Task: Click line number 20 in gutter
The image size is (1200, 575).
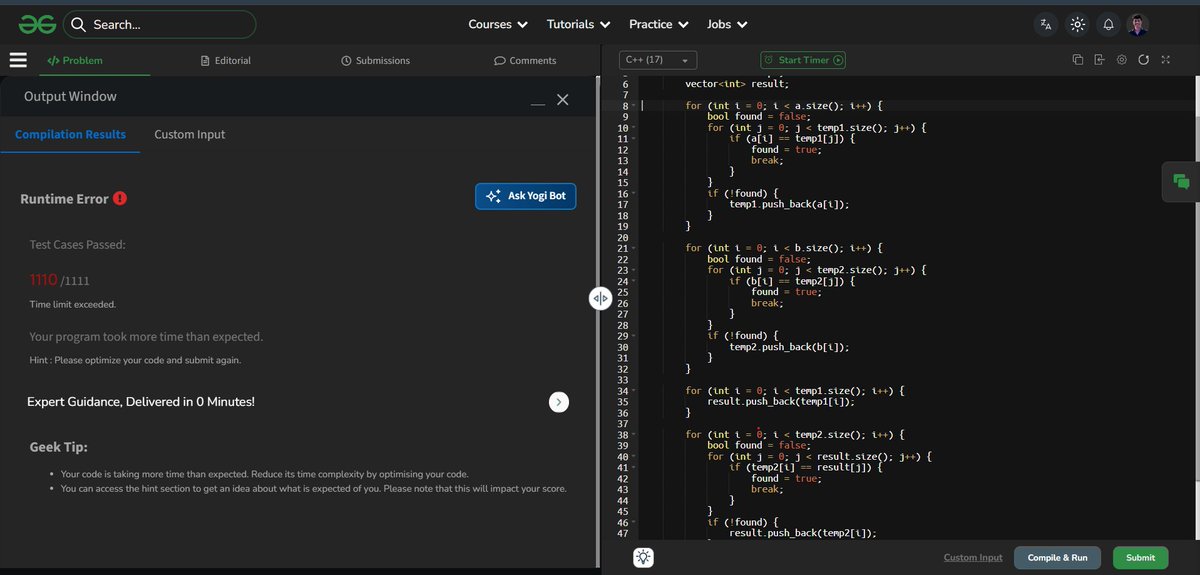Action: pos(621,237)
